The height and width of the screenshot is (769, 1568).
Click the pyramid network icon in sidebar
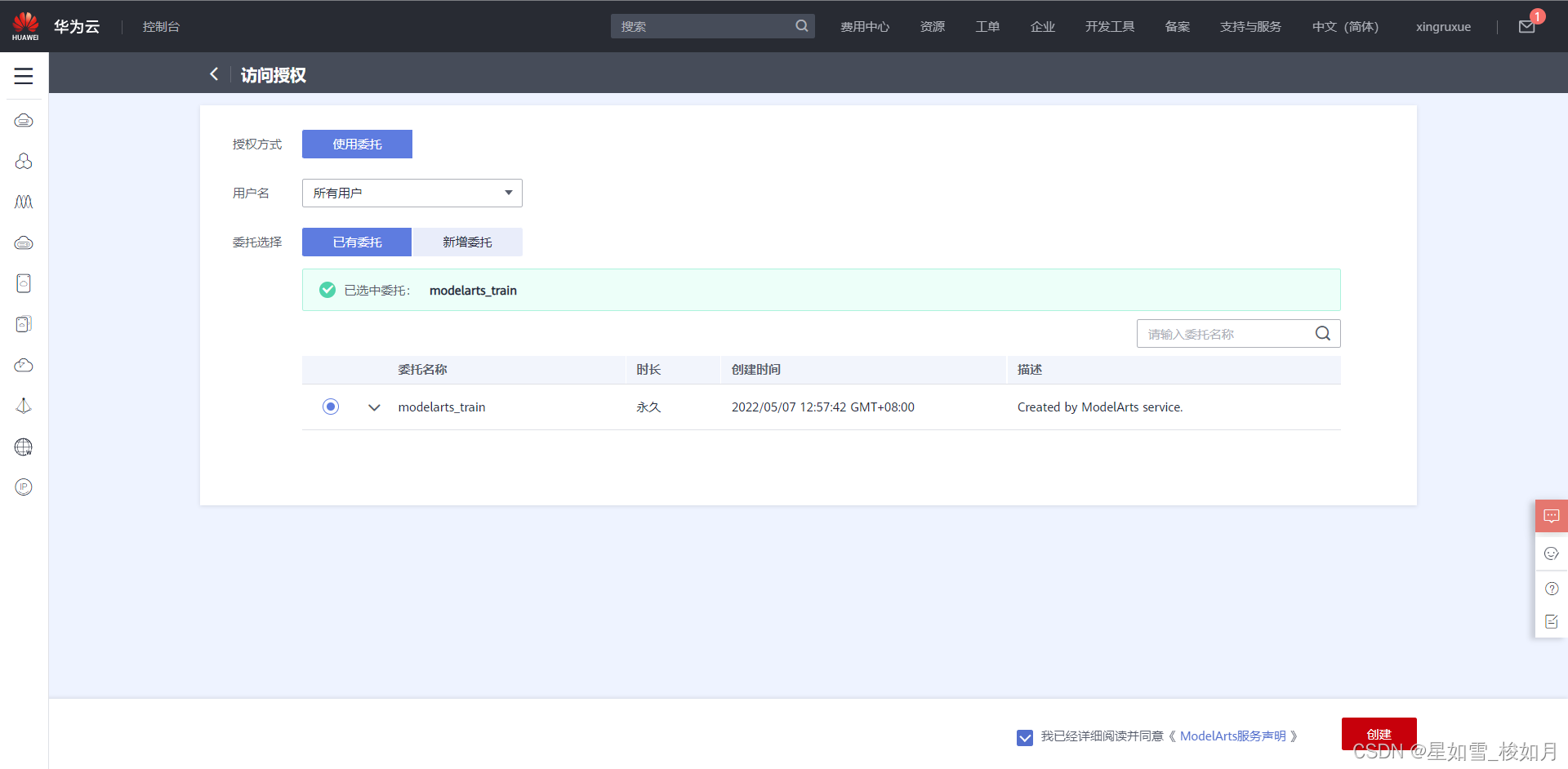pos(24,406)
